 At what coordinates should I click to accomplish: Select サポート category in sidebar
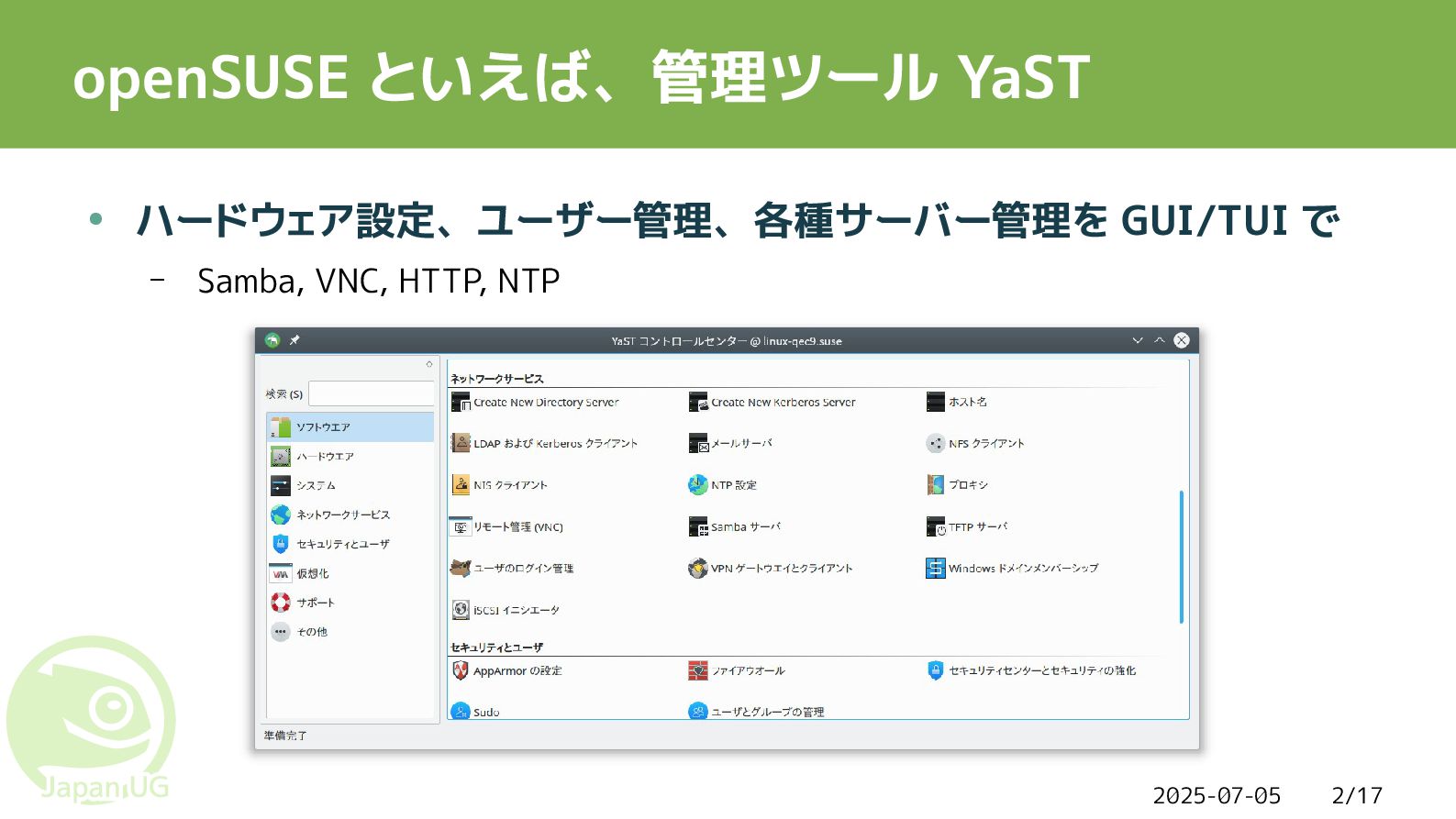point(350,603)
